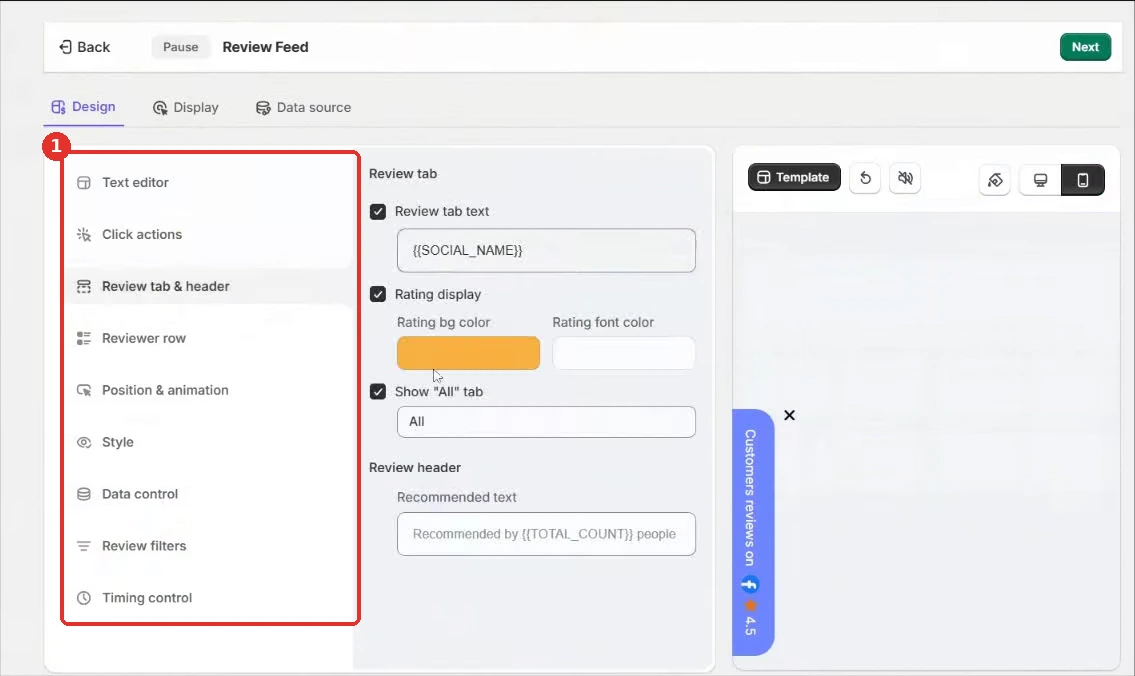Screen dimensions: 1135x676
Task: Click the Back arrow icon
Action: 65,47
